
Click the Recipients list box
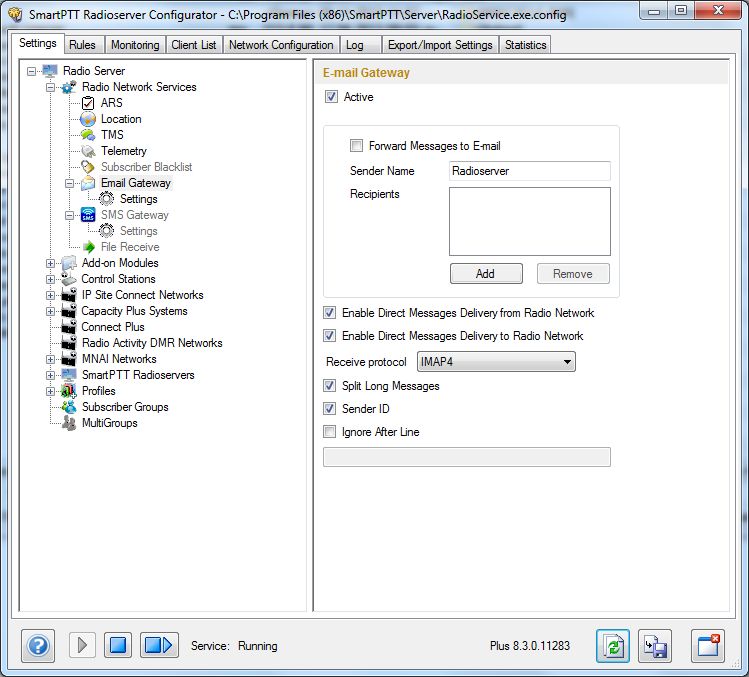[530, 221]
